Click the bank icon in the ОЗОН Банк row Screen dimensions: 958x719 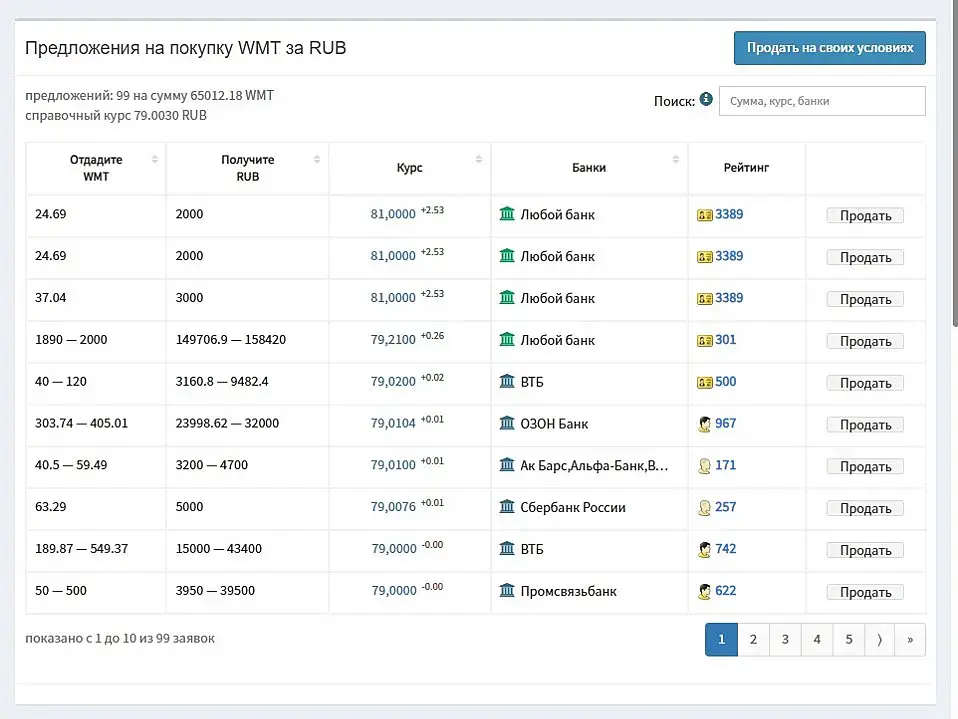point(507,423)
